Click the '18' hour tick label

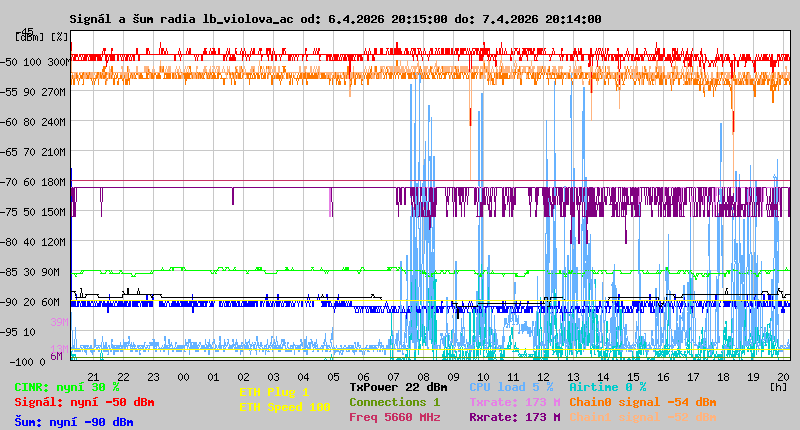pos(723,377)
